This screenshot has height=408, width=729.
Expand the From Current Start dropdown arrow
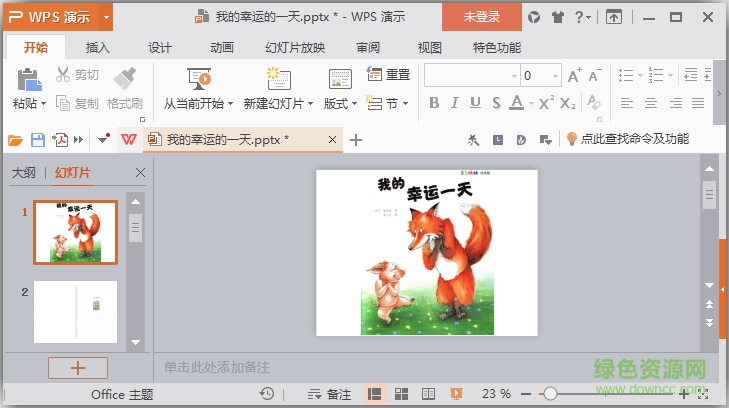(230, 104)
